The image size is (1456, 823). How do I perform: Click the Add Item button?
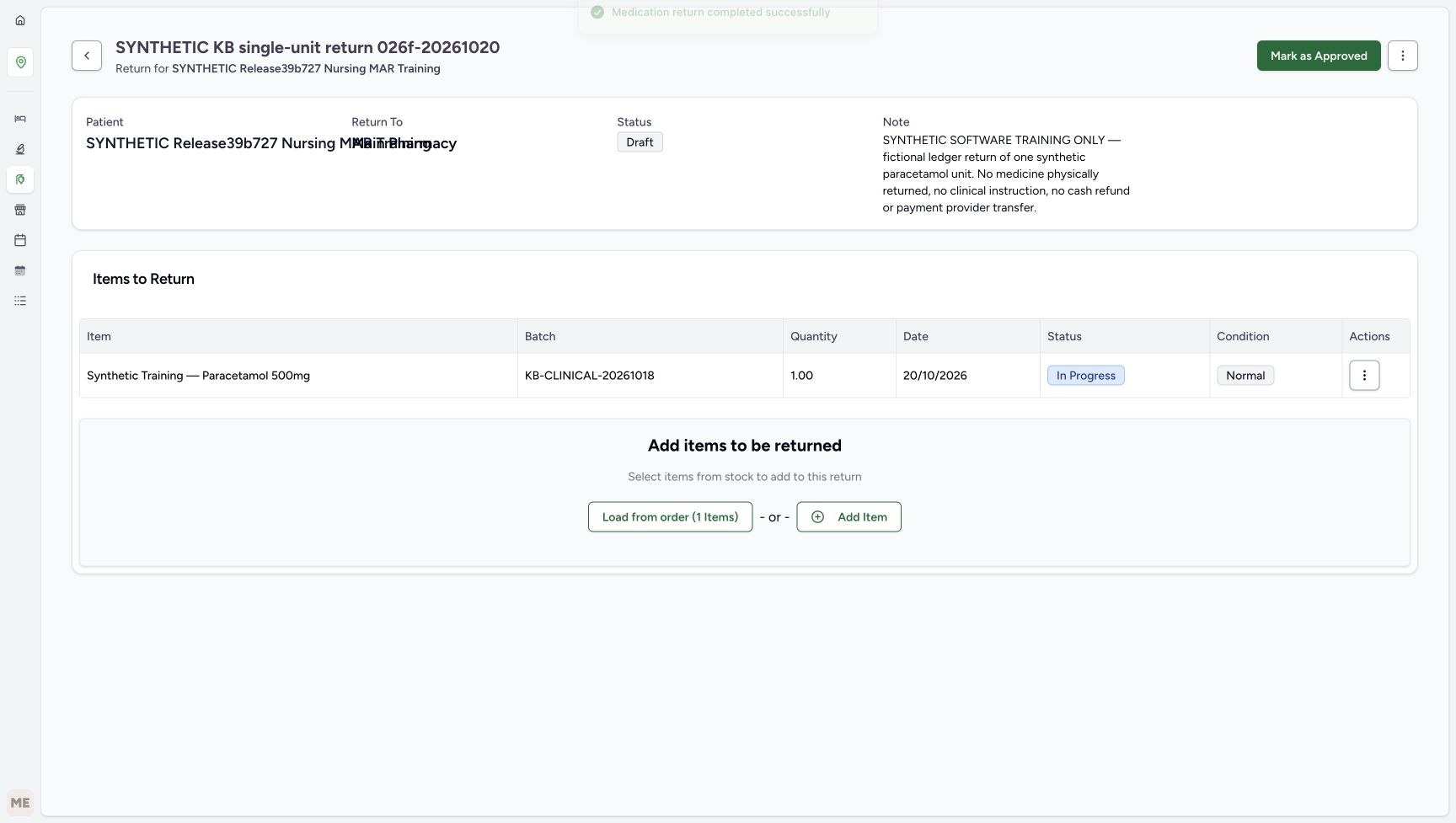coord(848,517)
